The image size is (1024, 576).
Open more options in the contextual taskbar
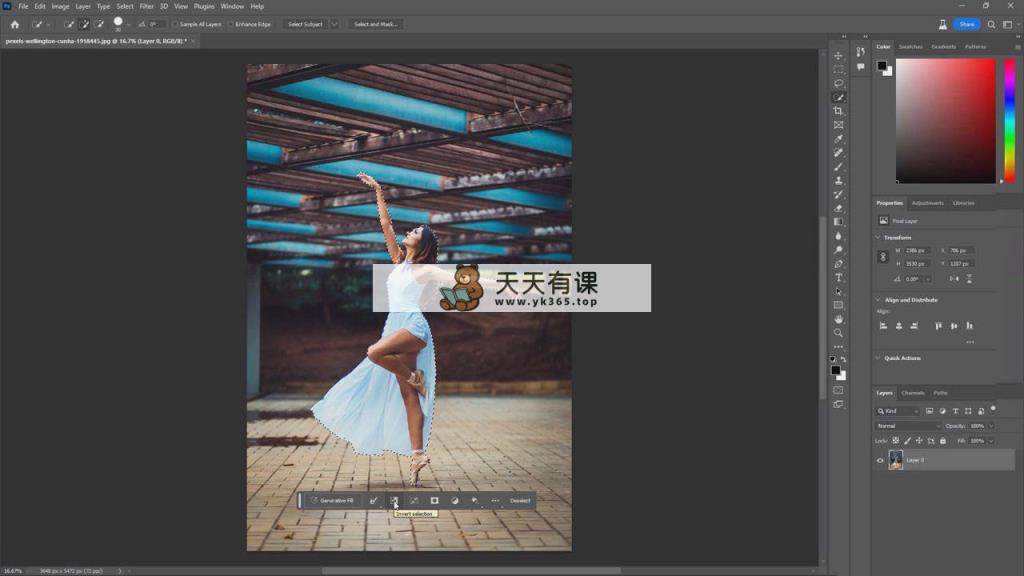(495, 500)
